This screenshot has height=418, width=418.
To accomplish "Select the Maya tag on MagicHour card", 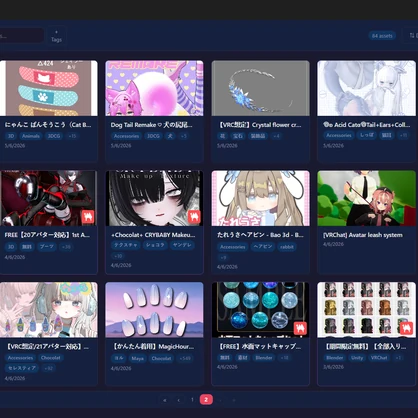I will pos(137,358).
